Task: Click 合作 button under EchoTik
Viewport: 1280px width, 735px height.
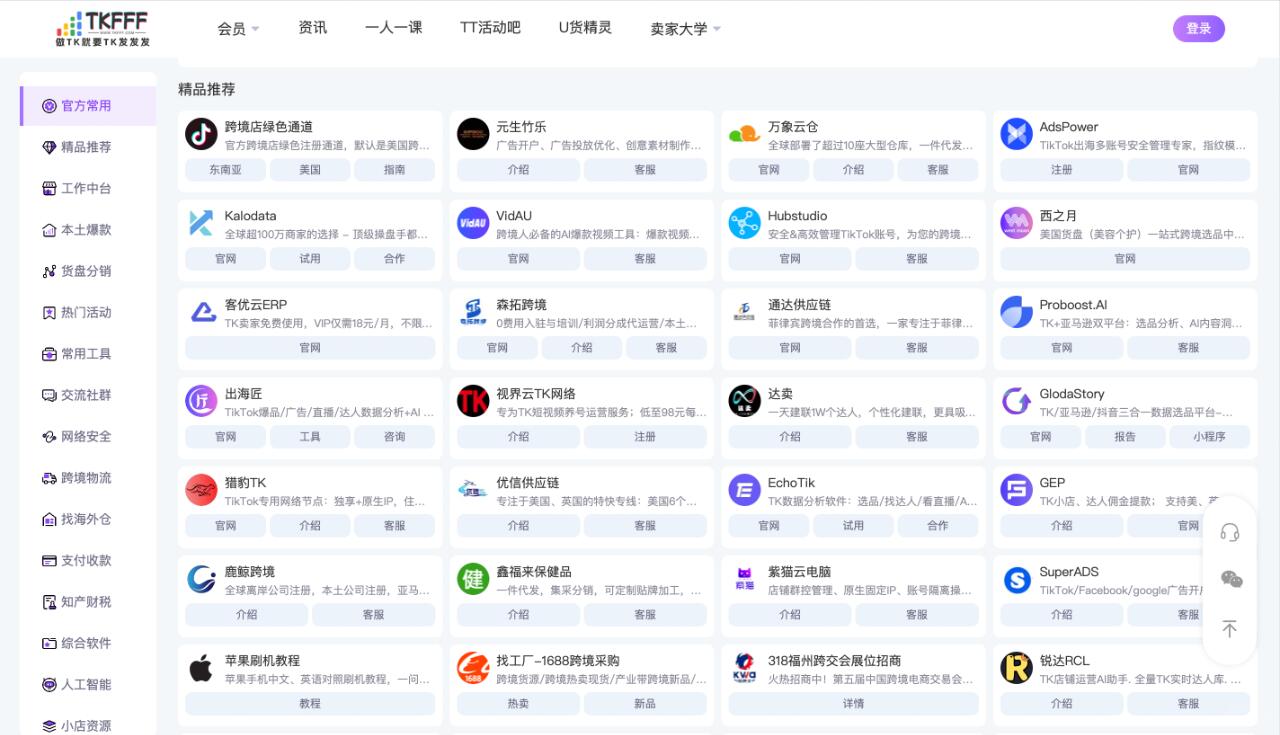Action: point(938,525)
